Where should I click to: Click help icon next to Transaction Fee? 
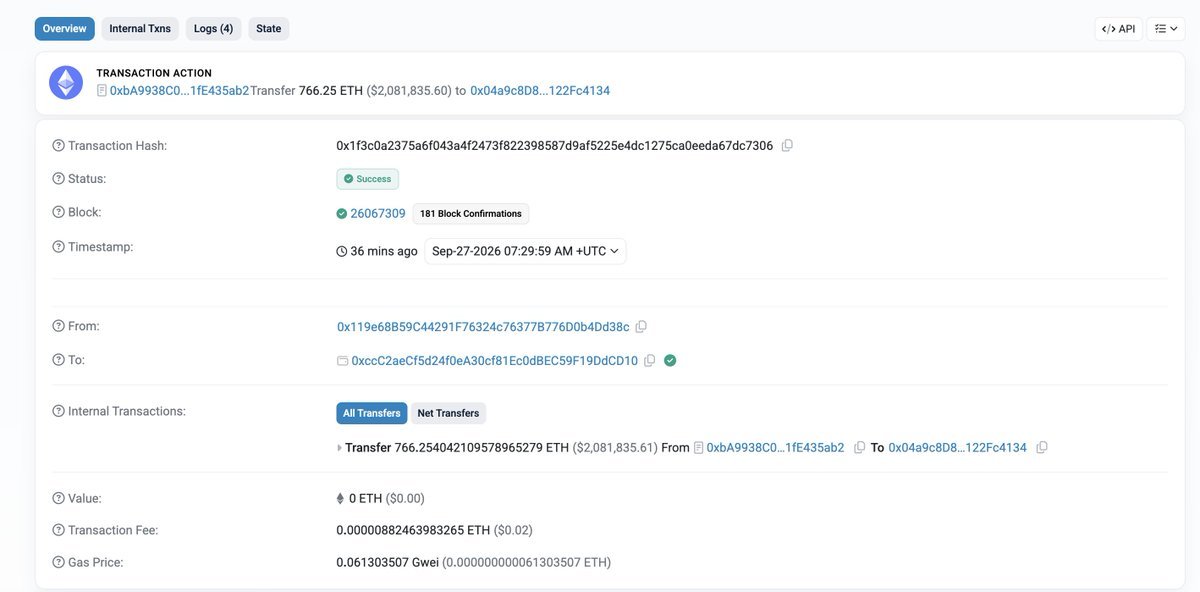pos(58,530)
